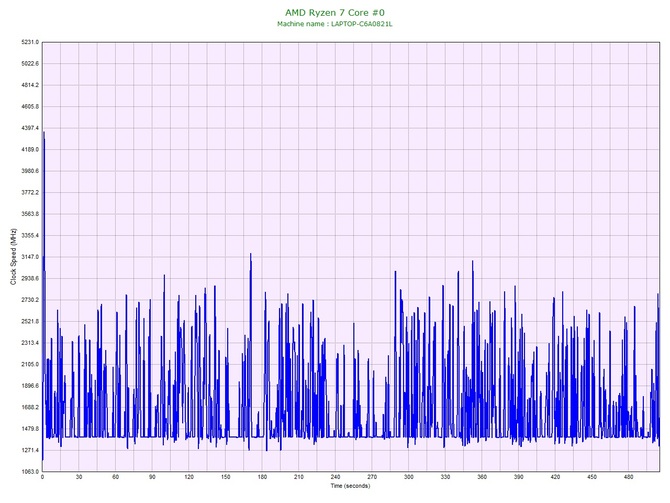670x503 pixels.
Task: Select the 30 seconds x-axis tick
Action: pos(79,477)
